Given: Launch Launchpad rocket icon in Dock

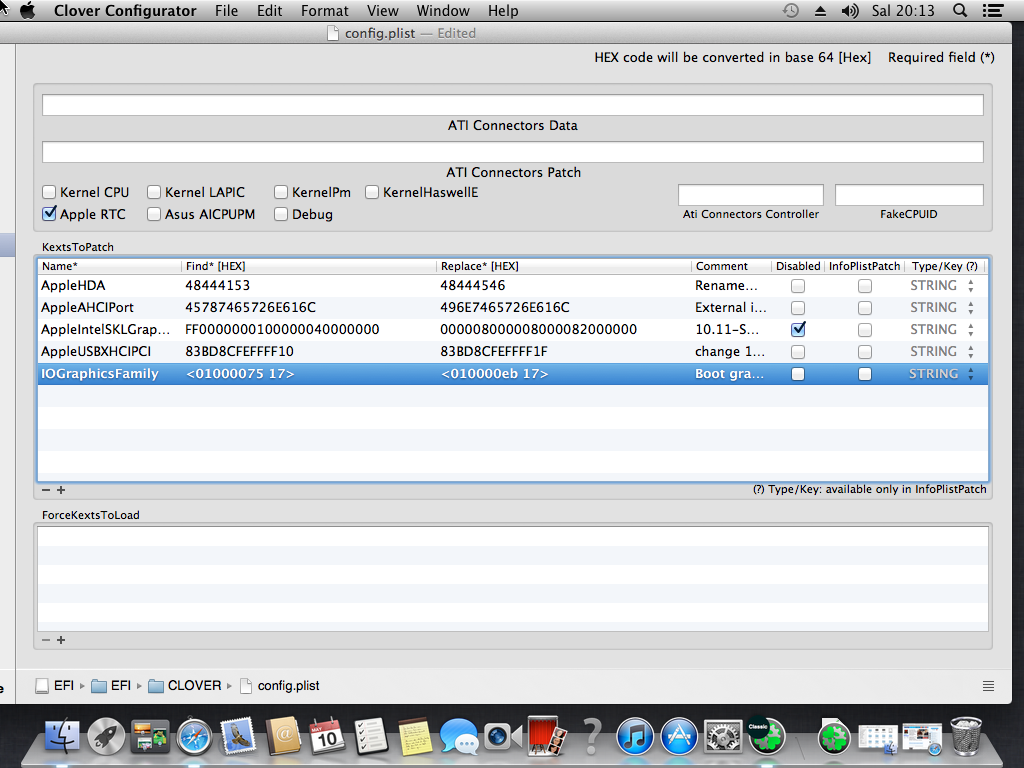Looking at the screenshot, I should point(106,736).
